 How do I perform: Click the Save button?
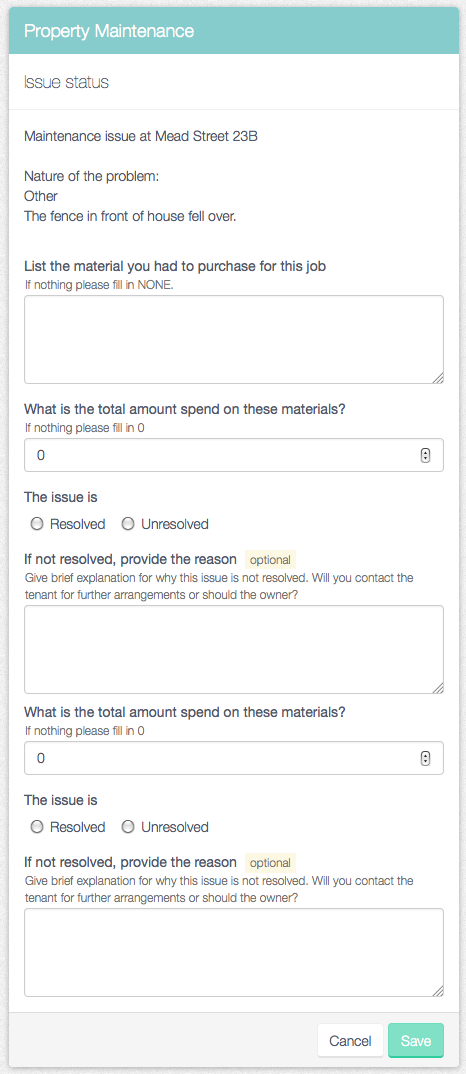point(415,1041)
